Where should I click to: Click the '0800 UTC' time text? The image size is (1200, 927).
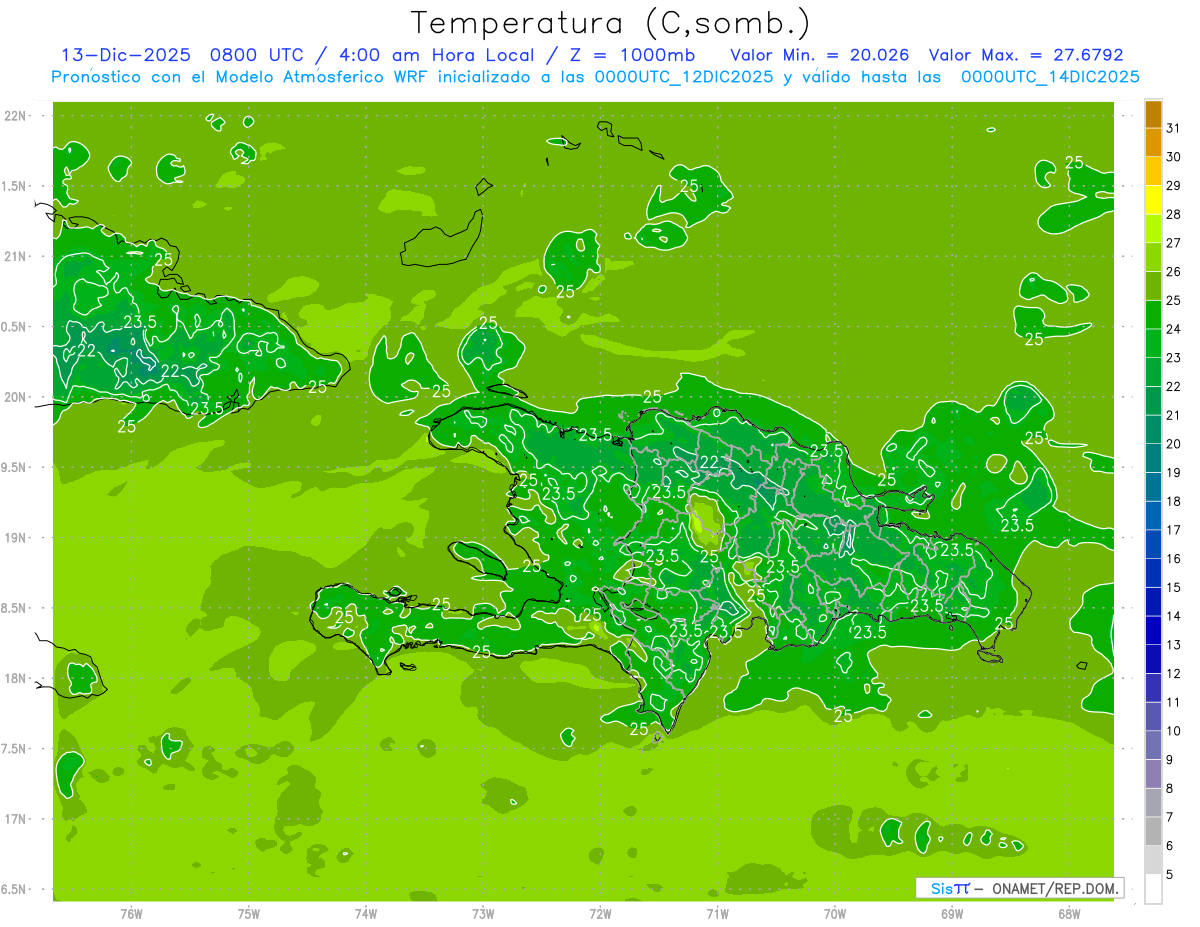[x=258, y=55]
